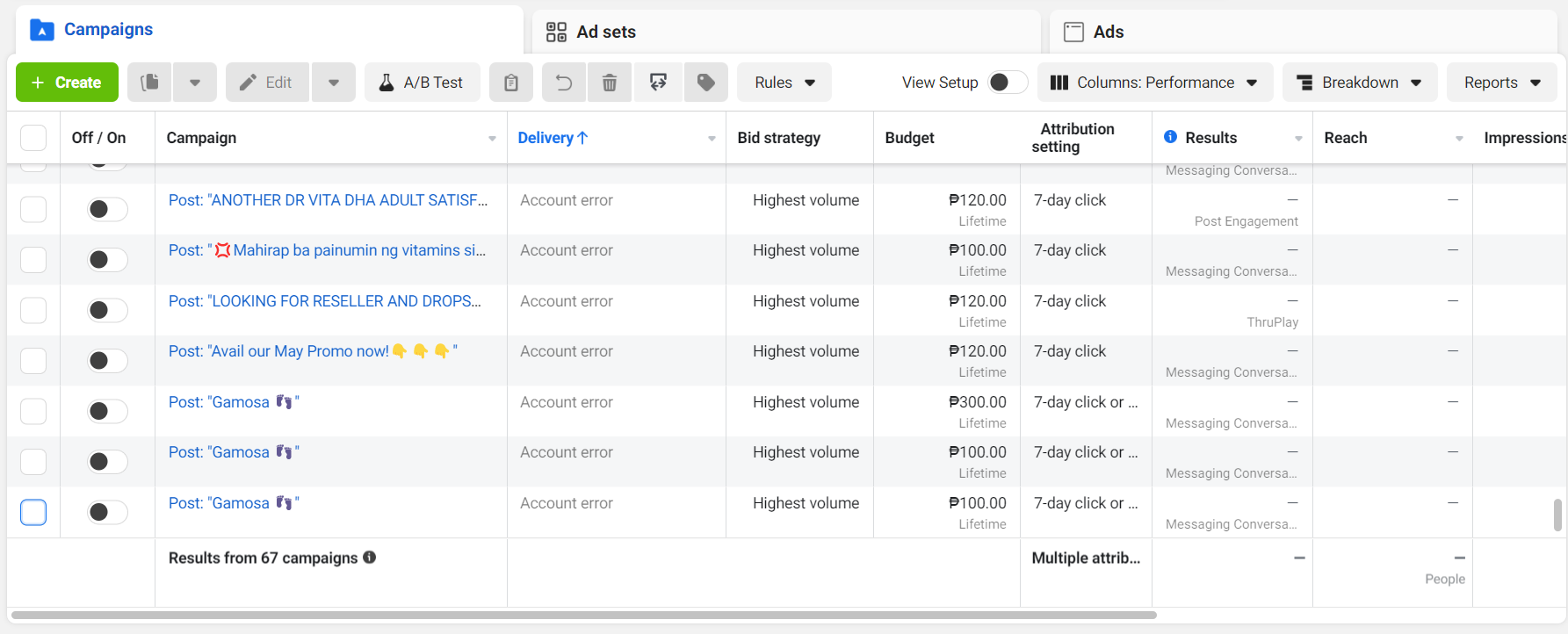
Task: Click the undo arrow icon
Action: point(564,83)
